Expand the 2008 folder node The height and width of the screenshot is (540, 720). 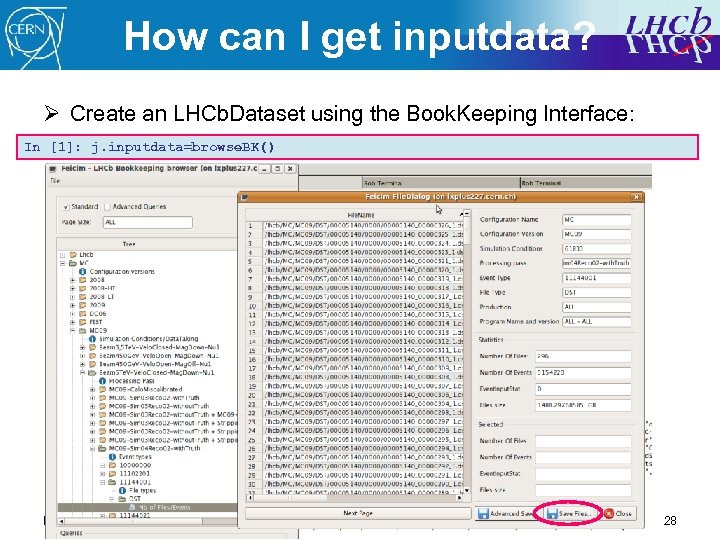pyautogui.click(x=73, y=280)
